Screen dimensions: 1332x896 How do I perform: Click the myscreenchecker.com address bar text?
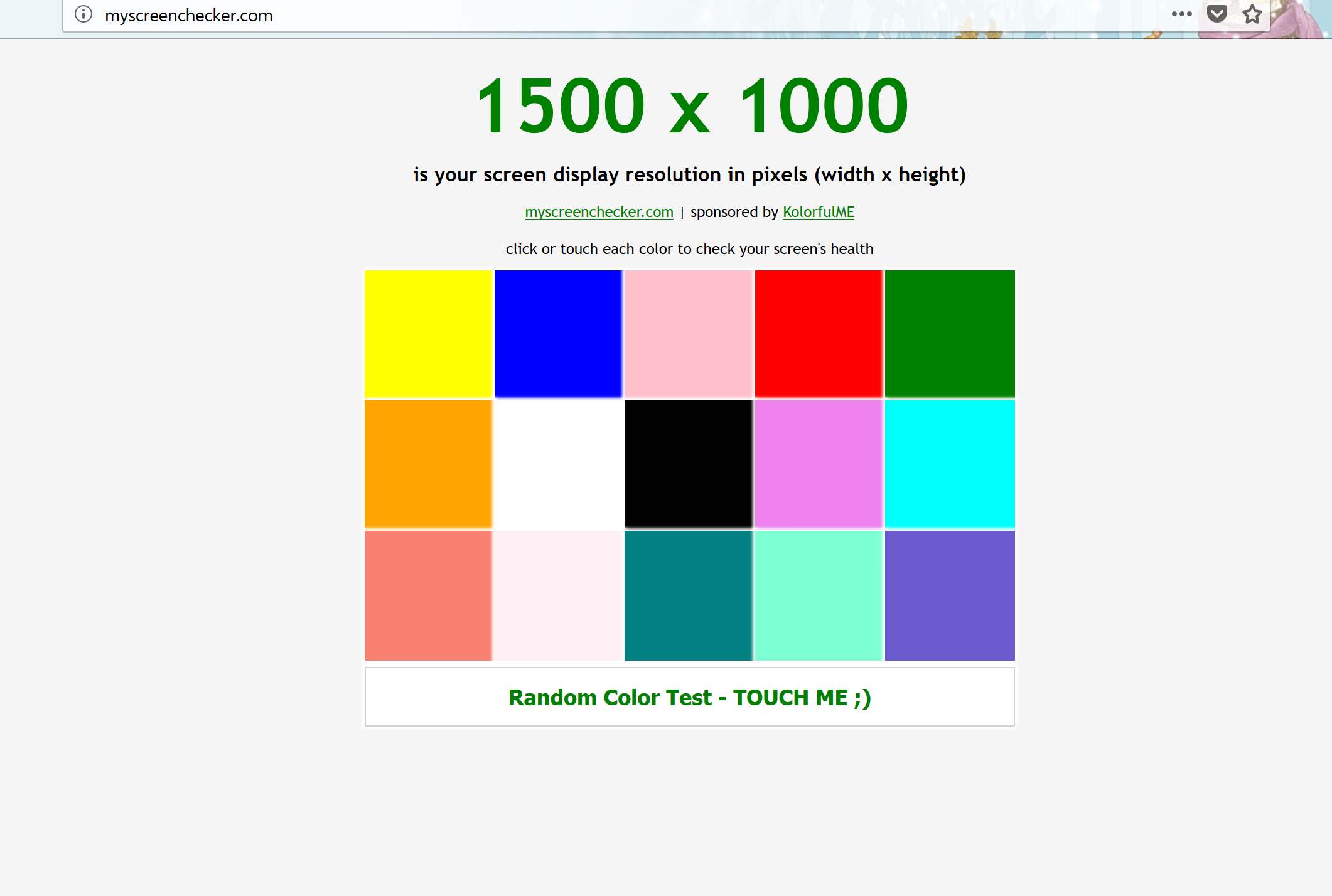[x=188, y=15]
